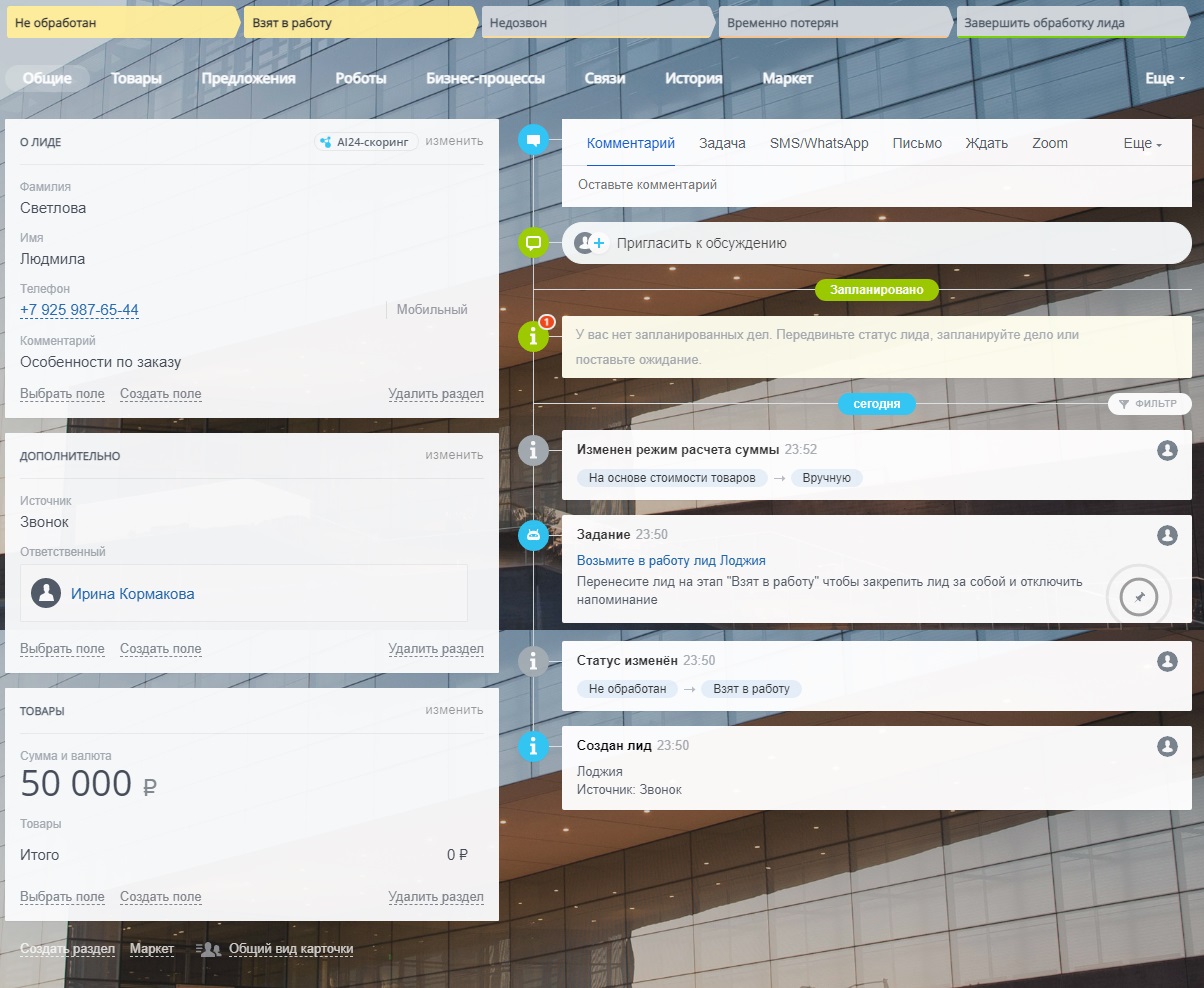This screenshot has height=988, width=1204.
Task: Open the Связи tab
Action: click(x=605, y=78)
